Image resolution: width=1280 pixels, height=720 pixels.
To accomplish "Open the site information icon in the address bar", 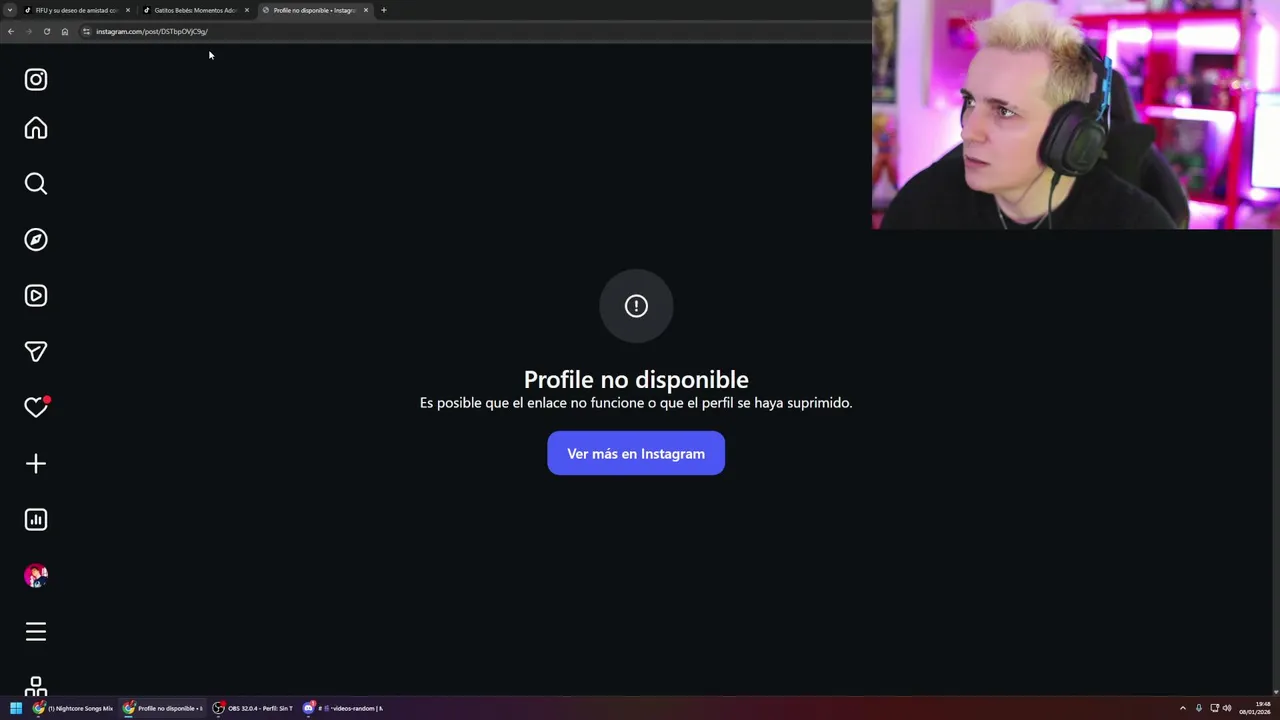I will pyautogui.click(x=86, y=31).
